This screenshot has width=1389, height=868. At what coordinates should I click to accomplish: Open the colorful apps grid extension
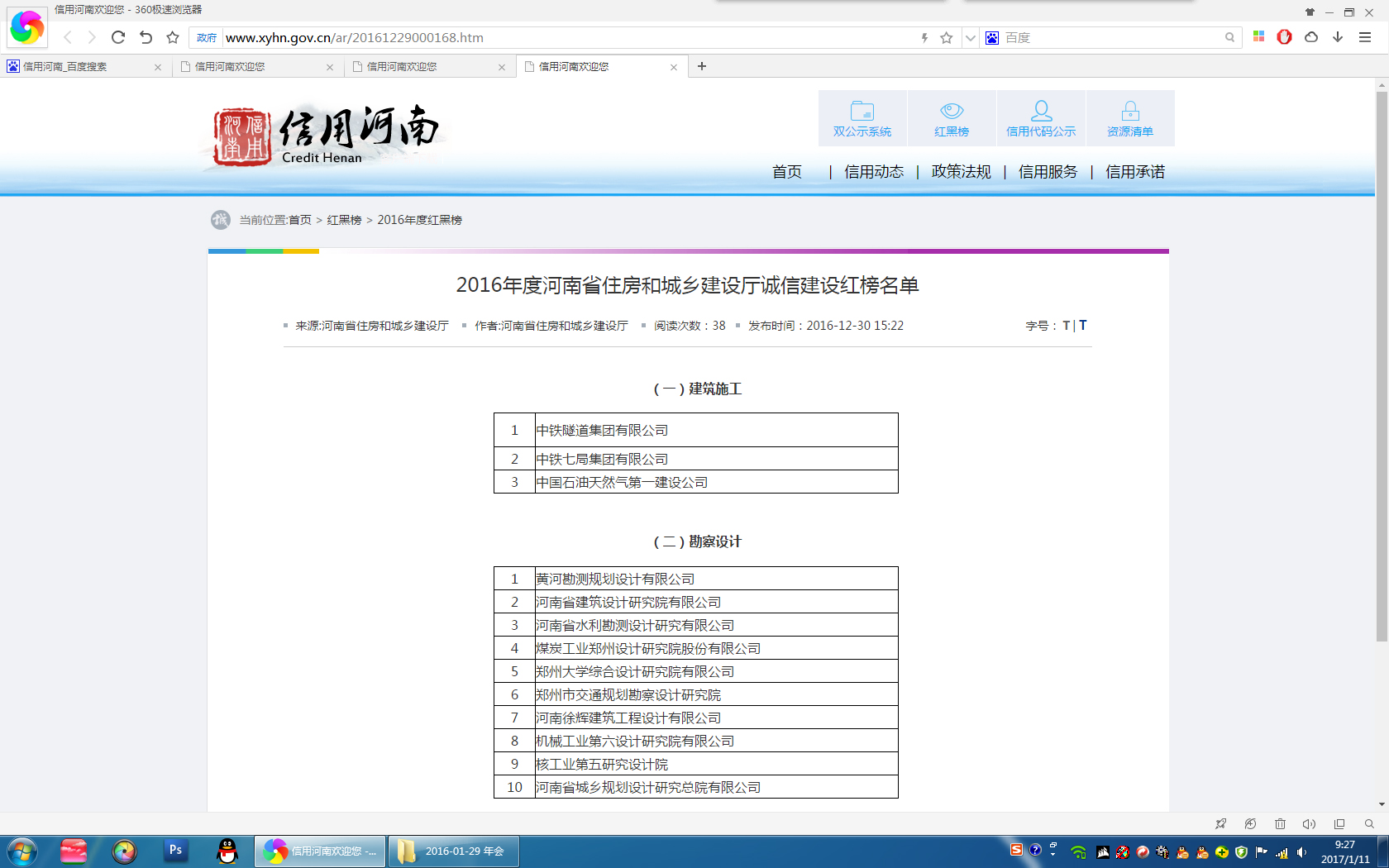[x=1258, y=37]
